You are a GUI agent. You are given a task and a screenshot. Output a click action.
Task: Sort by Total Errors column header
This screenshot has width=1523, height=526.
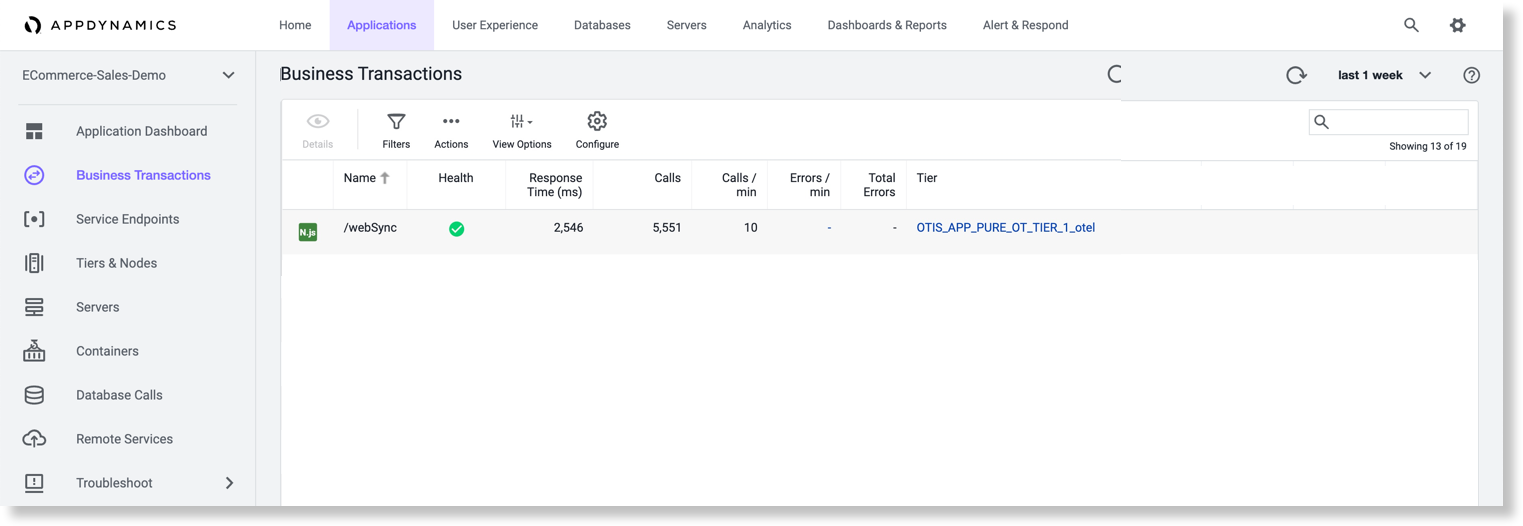[x=880, y=185]
